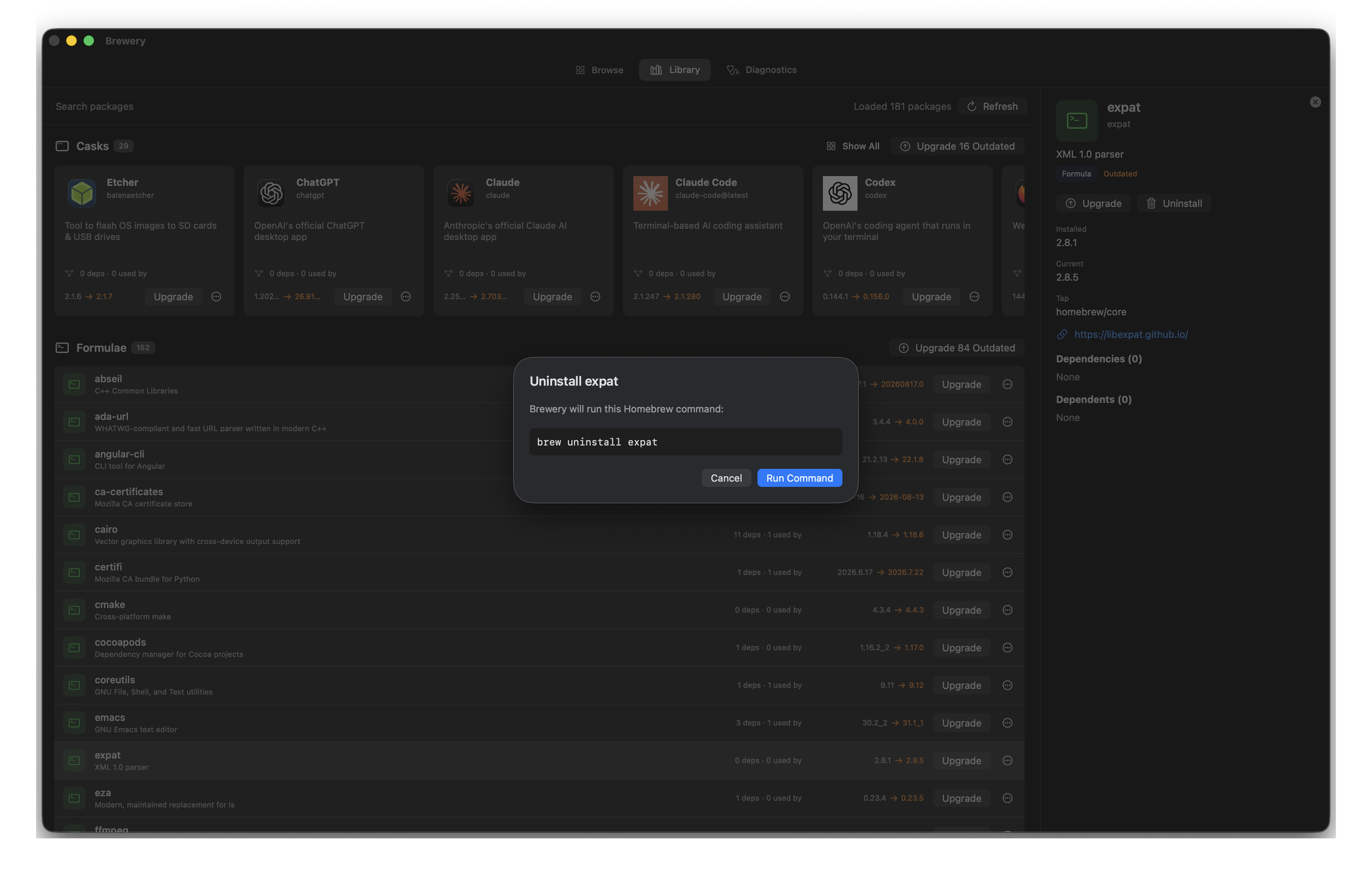Open more options for Etcher cask

coord(216,296)
